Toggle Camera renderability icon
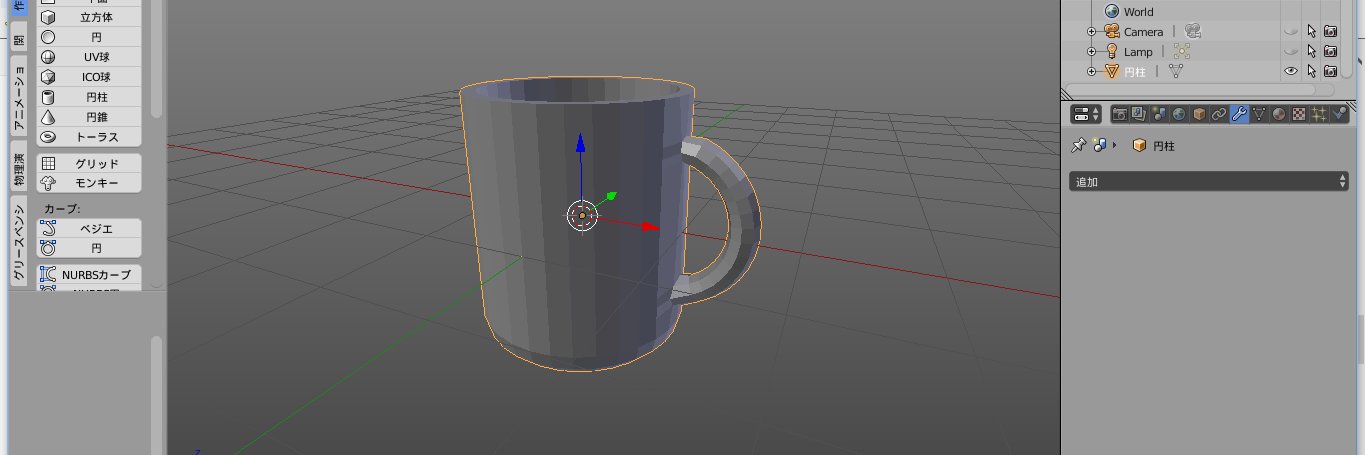Viewport: 1365px width, 455px height. pos(1330,32)
